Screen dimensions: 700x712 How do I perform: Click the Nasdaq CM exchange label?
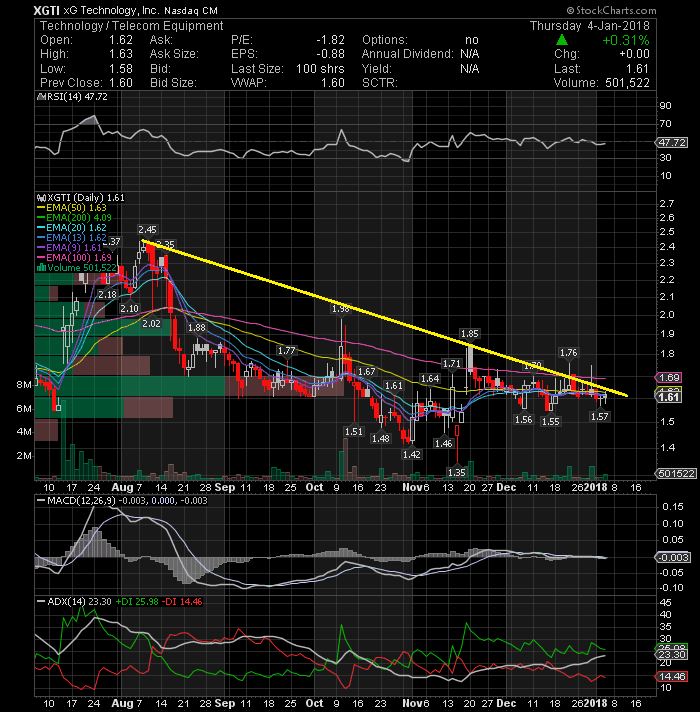(x=191, y=10)
